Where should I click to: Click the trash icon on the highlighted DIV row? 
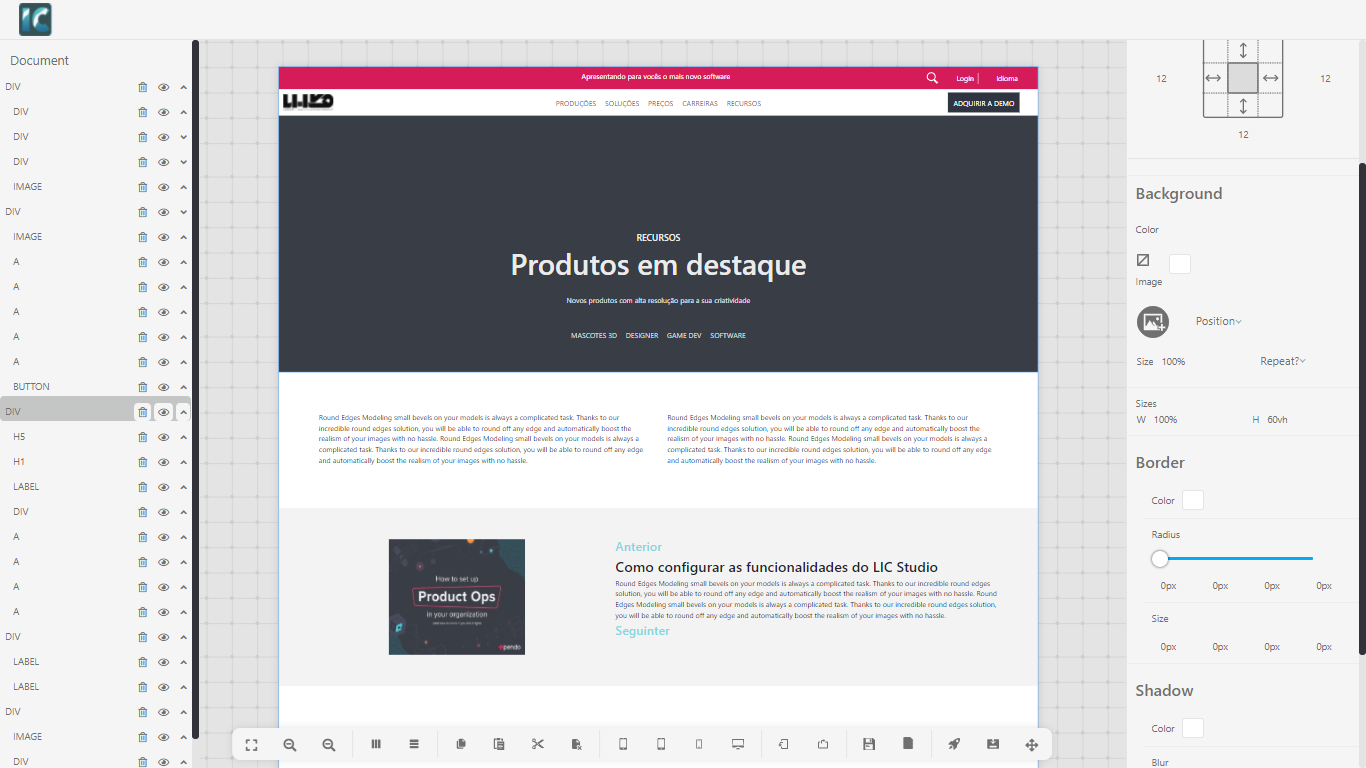point(143,412)
